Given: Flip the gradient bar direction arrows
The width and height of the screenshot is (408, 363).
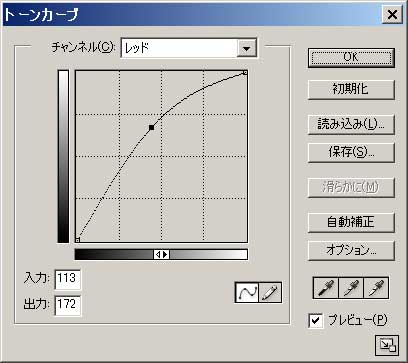Looking at the screenshot, I should [x=162, y=255].
